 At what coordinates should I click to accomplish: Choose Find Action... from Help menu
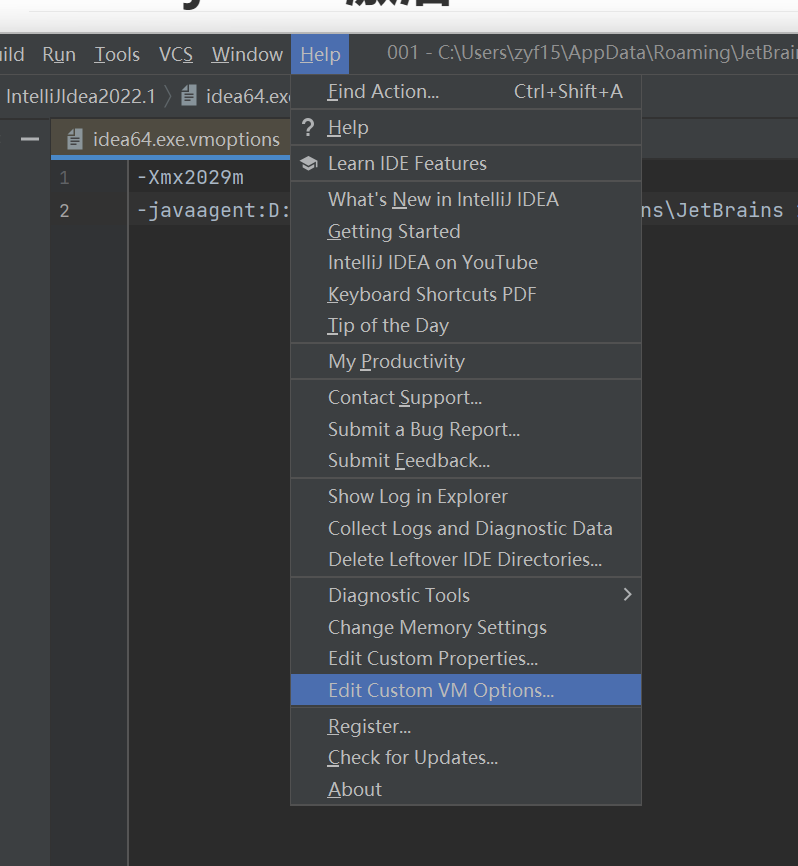[383, 92]
